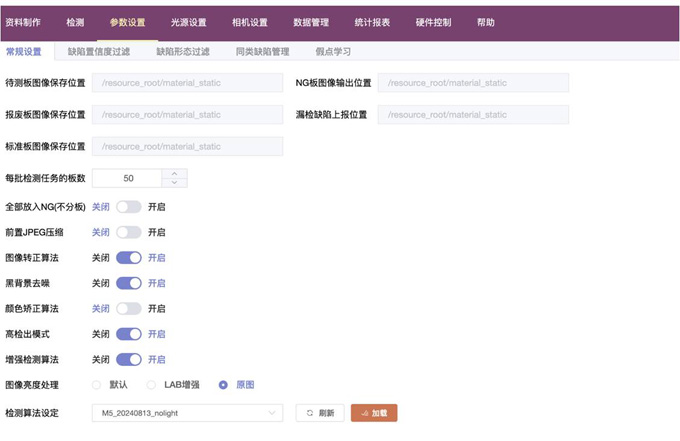680x441 pixels.
Task: Open 统计报表 menu tab
Action: point(372,22)
